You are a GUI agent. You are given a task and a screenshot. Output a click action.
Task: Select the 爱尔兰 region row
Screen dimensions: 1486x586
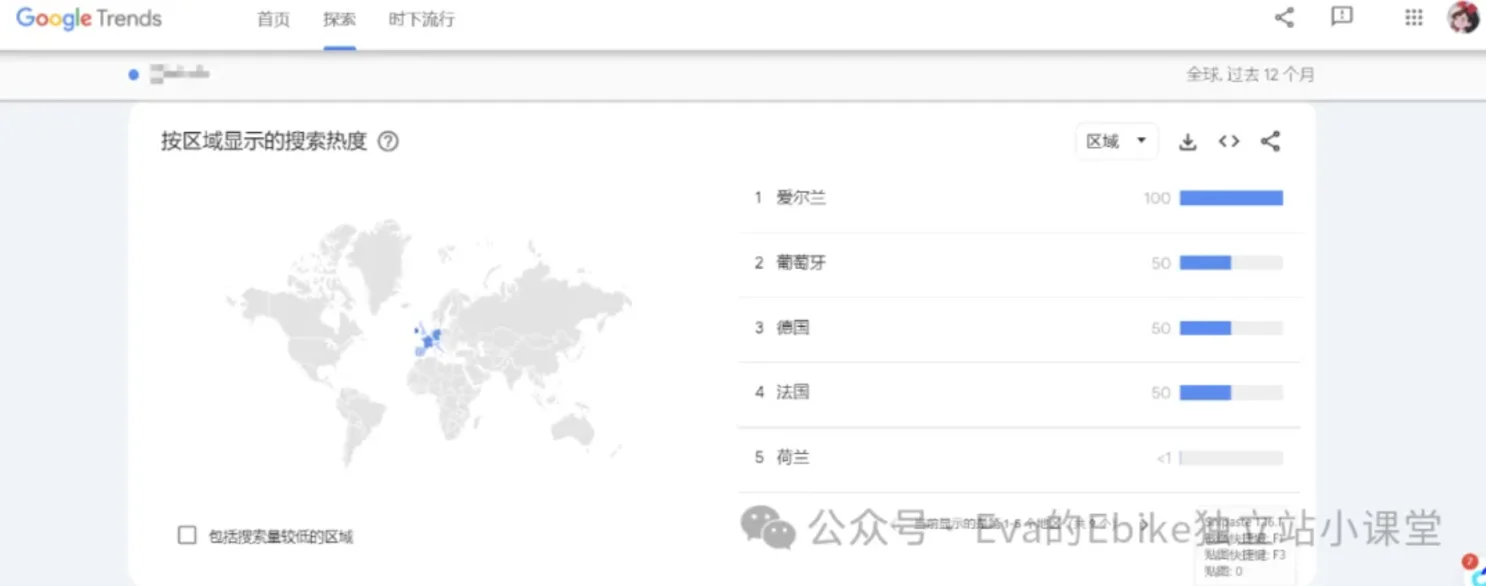pos(801,198)
